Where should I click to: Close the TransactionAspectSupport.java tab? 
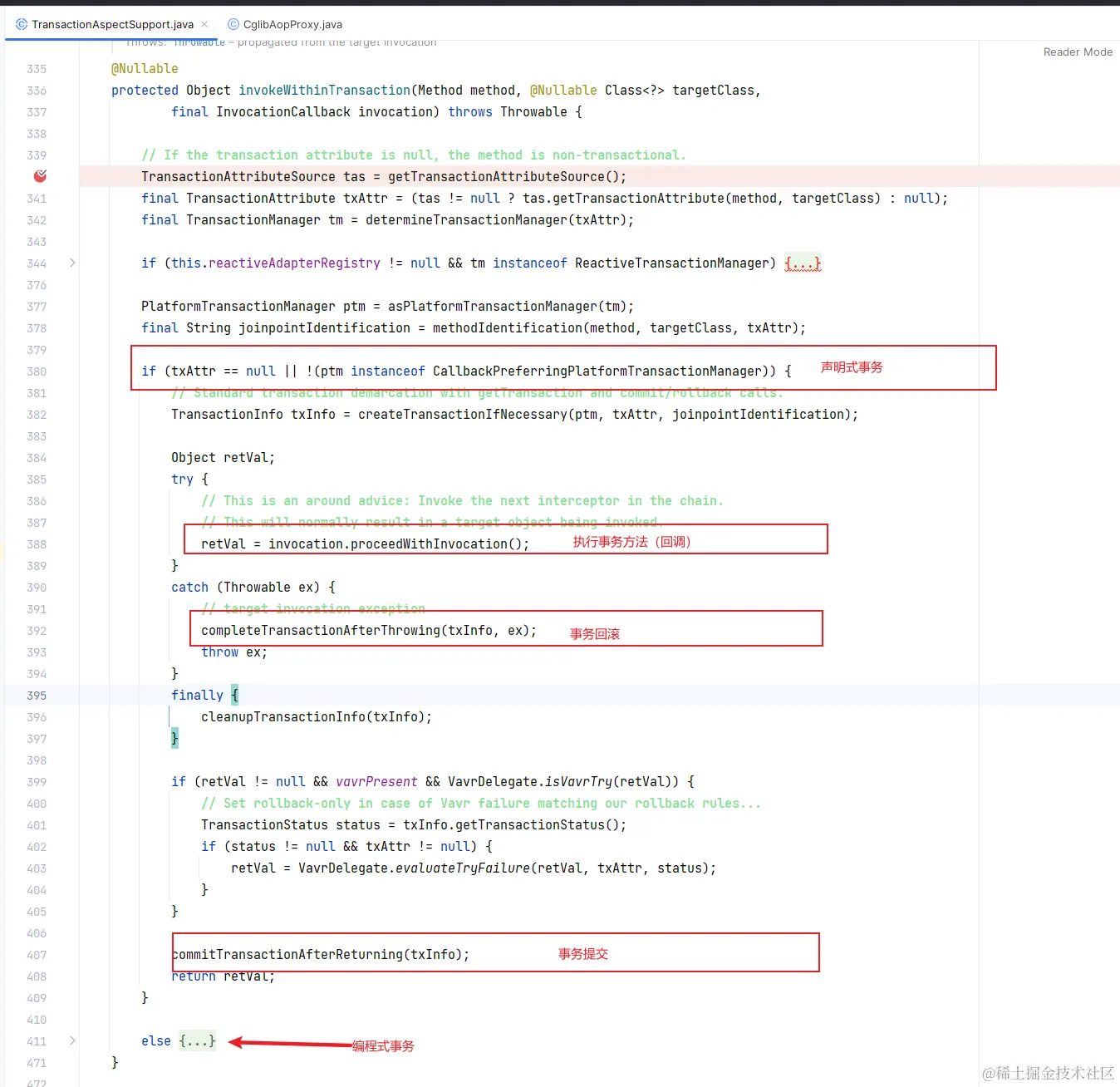204,24
